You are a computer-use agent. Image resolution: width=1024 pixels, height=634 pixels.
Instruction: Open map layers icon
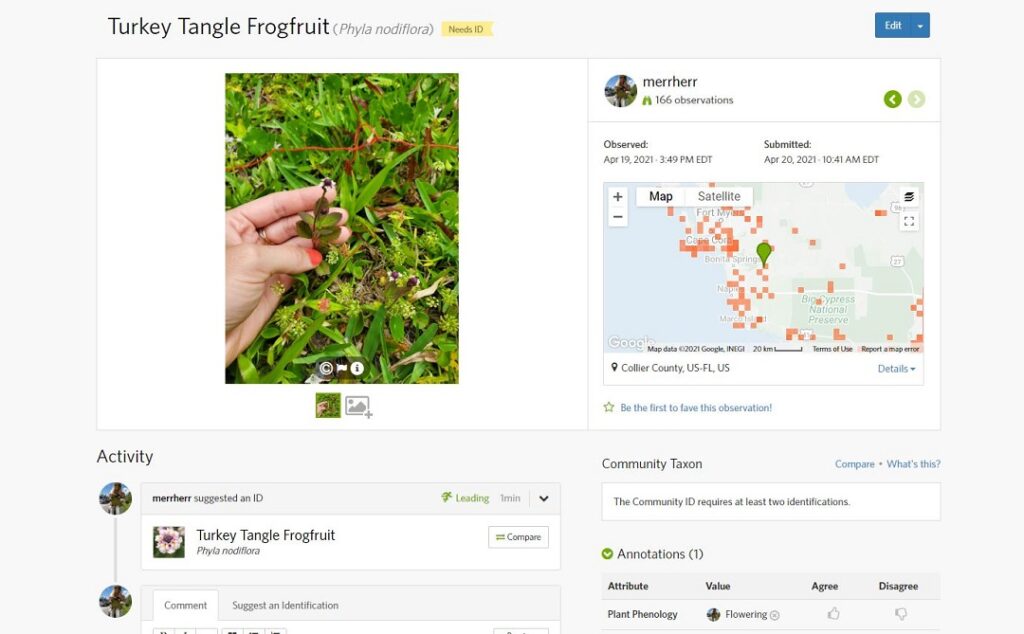tap(908, 197)
